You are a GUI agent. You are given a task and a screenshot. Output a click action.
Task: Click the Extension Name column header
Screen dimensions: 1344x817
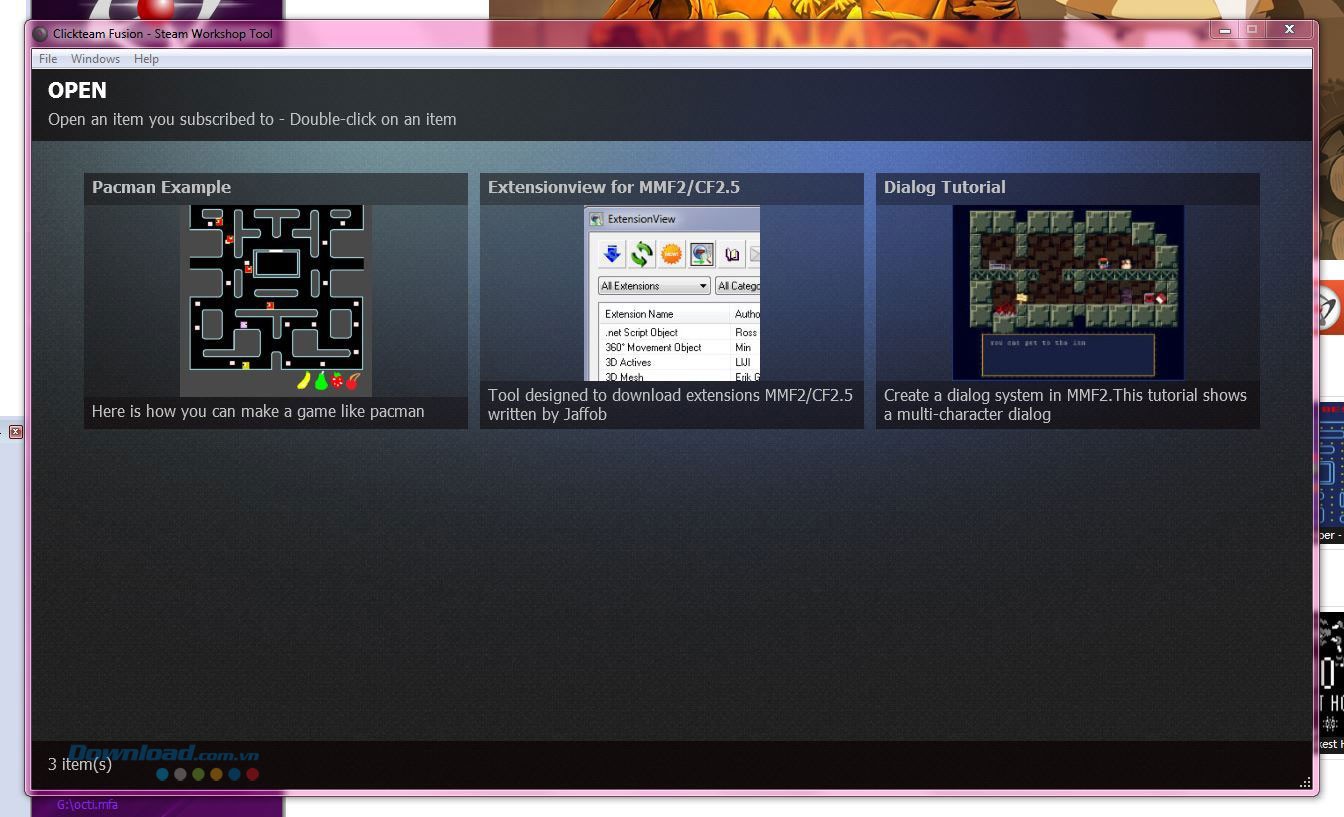click(x=640, y=314)
